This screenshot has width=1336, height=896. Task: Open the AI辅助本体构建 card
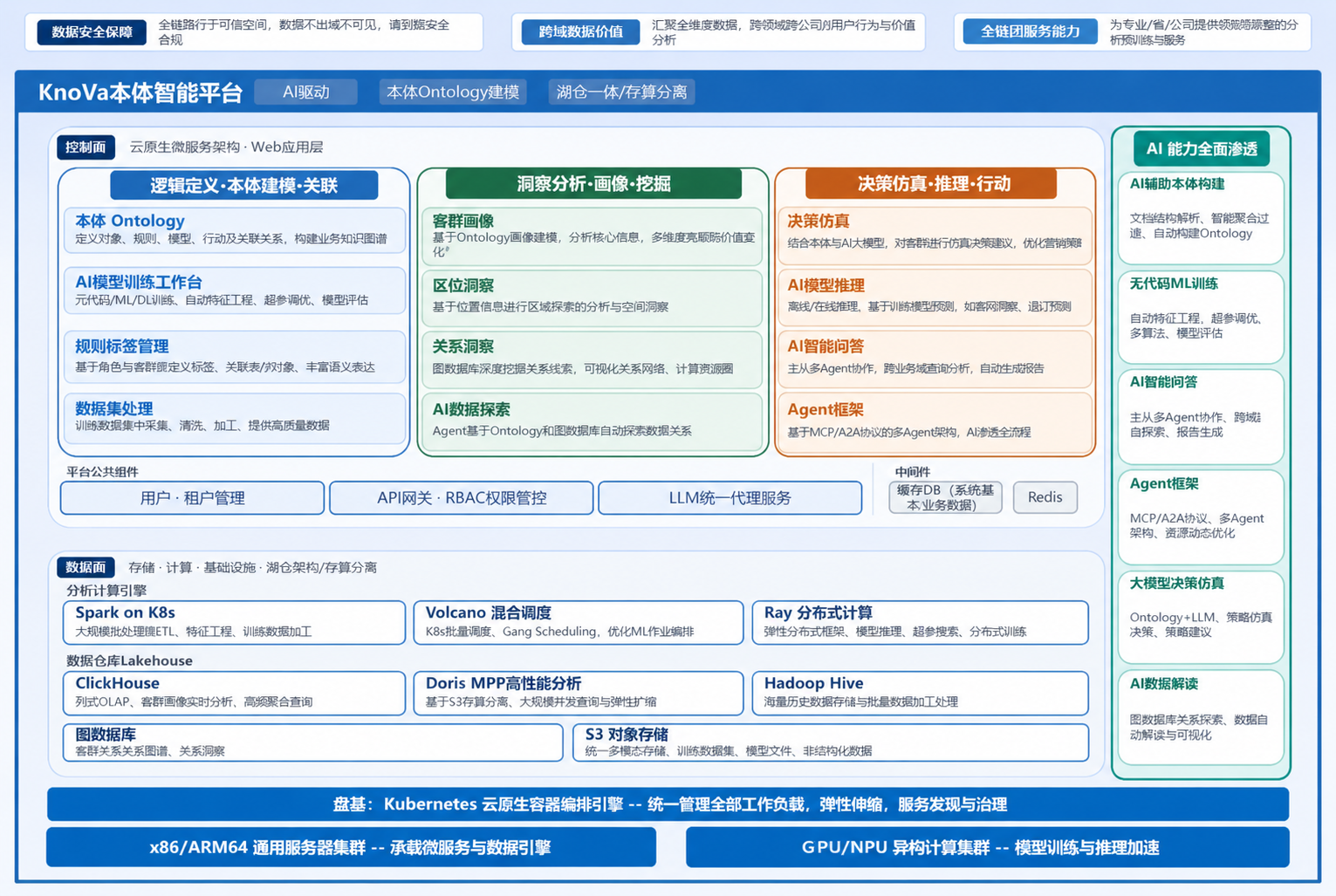1201,217
